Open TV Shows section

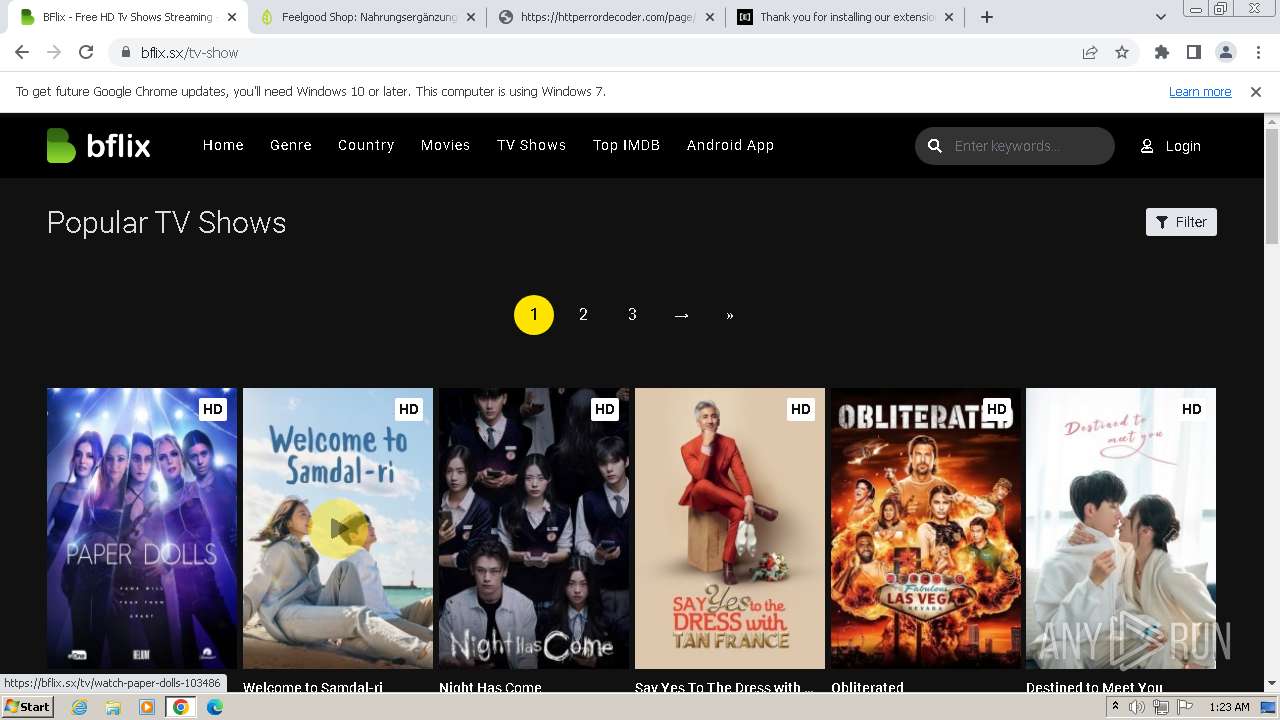[x=532, y=145]
